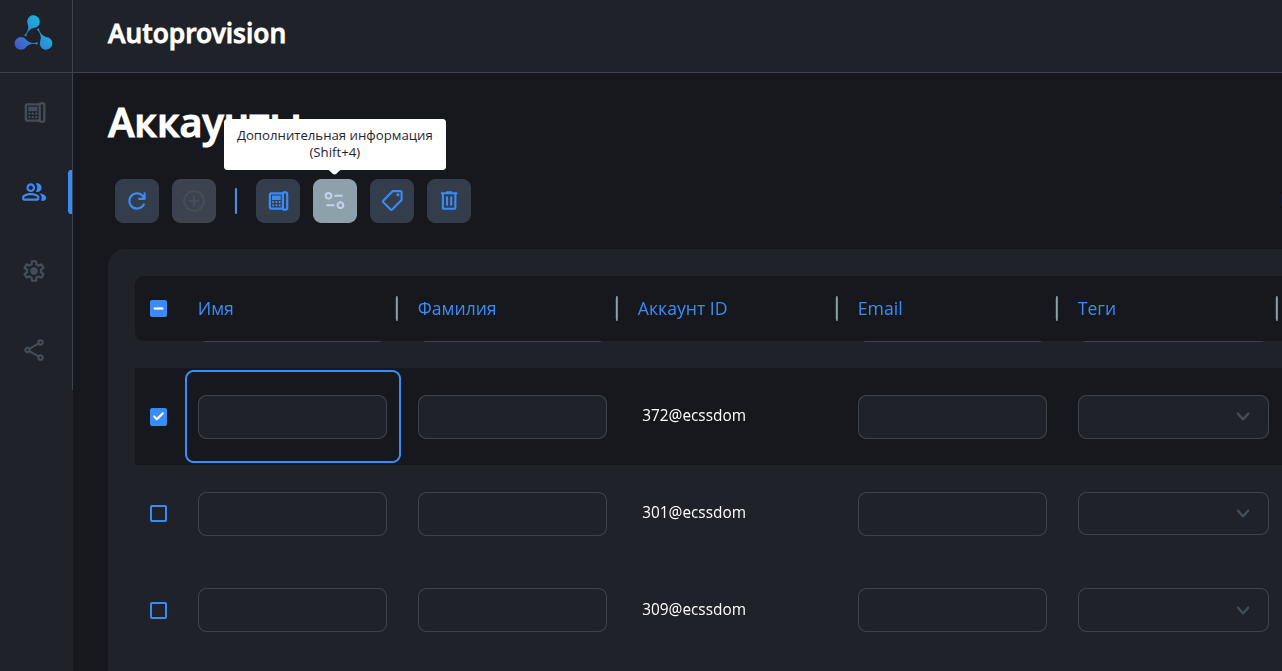Click the refresh accounts toolbar icon

coord(137,201)
